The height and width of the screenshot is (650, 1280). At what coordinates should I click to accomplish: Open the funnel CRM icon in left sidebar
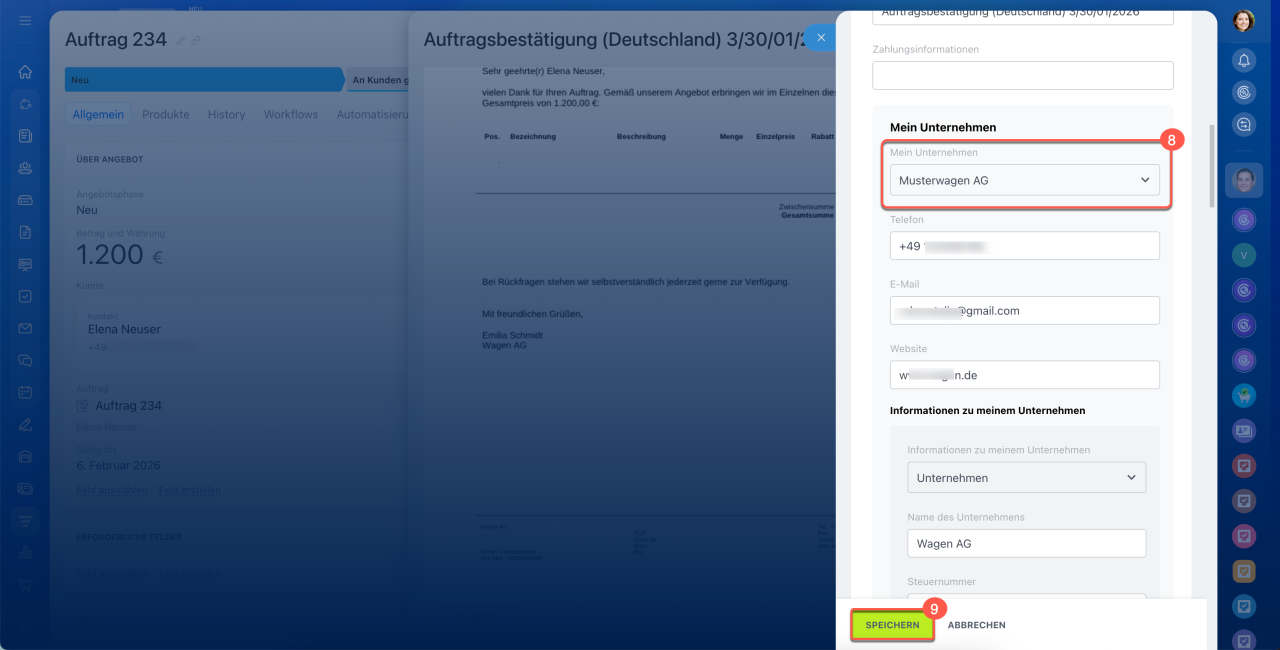[x=25, y=521]
